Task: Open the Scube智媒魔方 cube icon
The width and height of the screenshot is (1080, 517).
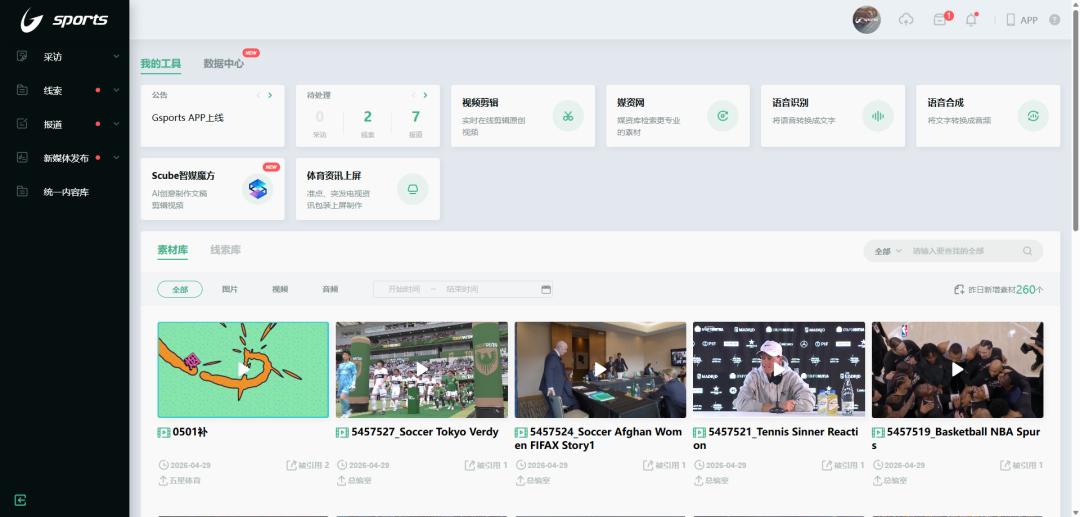Action: 258,188
